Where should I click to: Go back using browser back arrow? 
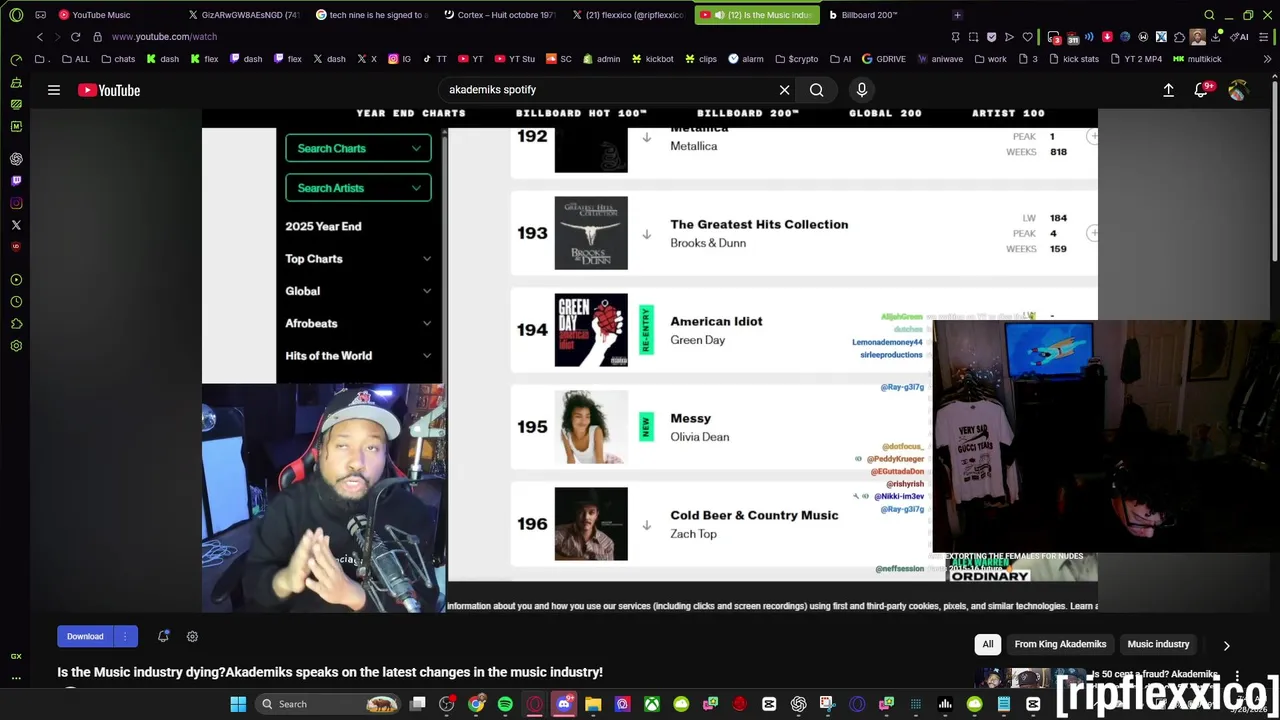click(40, 37)
